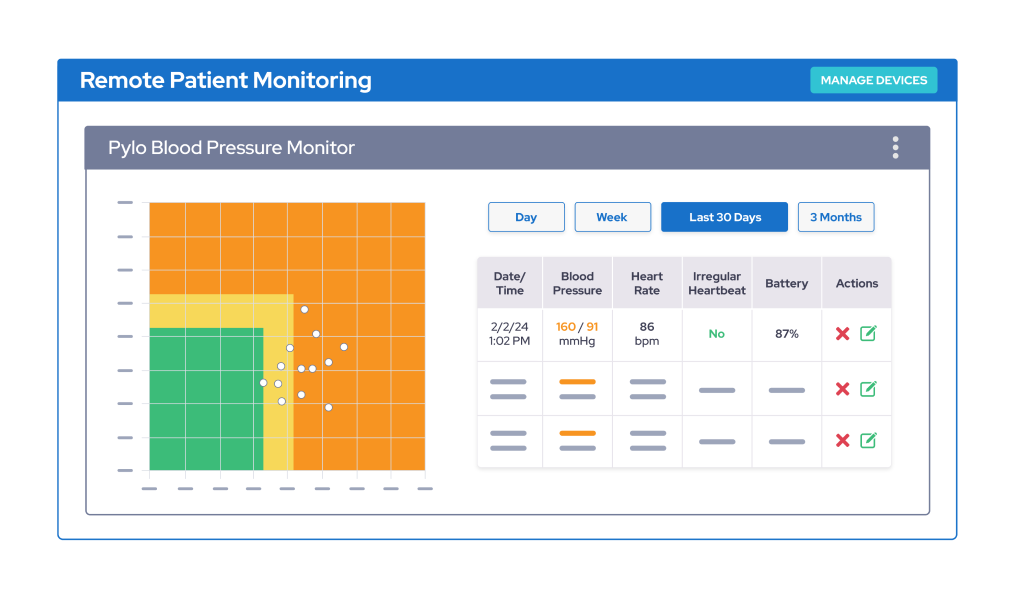Click the green No irregular heartbeat indicator

point(716,334)
